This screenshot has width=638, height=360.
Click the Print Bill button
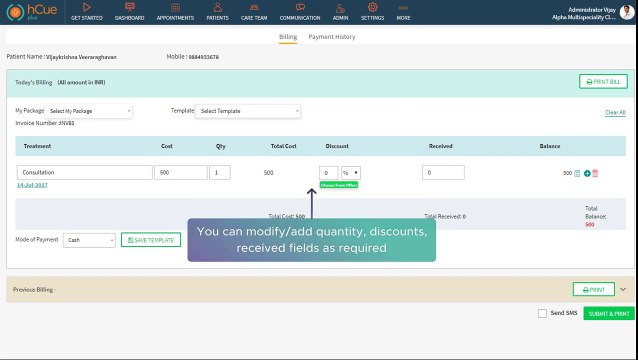click(603, 82)
